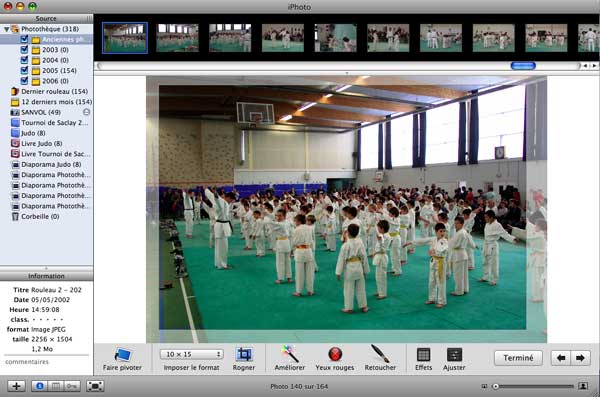The width and height of the screenshot is (600, 397).
Task: Click the Information panel header
Action: coord(46,276)
